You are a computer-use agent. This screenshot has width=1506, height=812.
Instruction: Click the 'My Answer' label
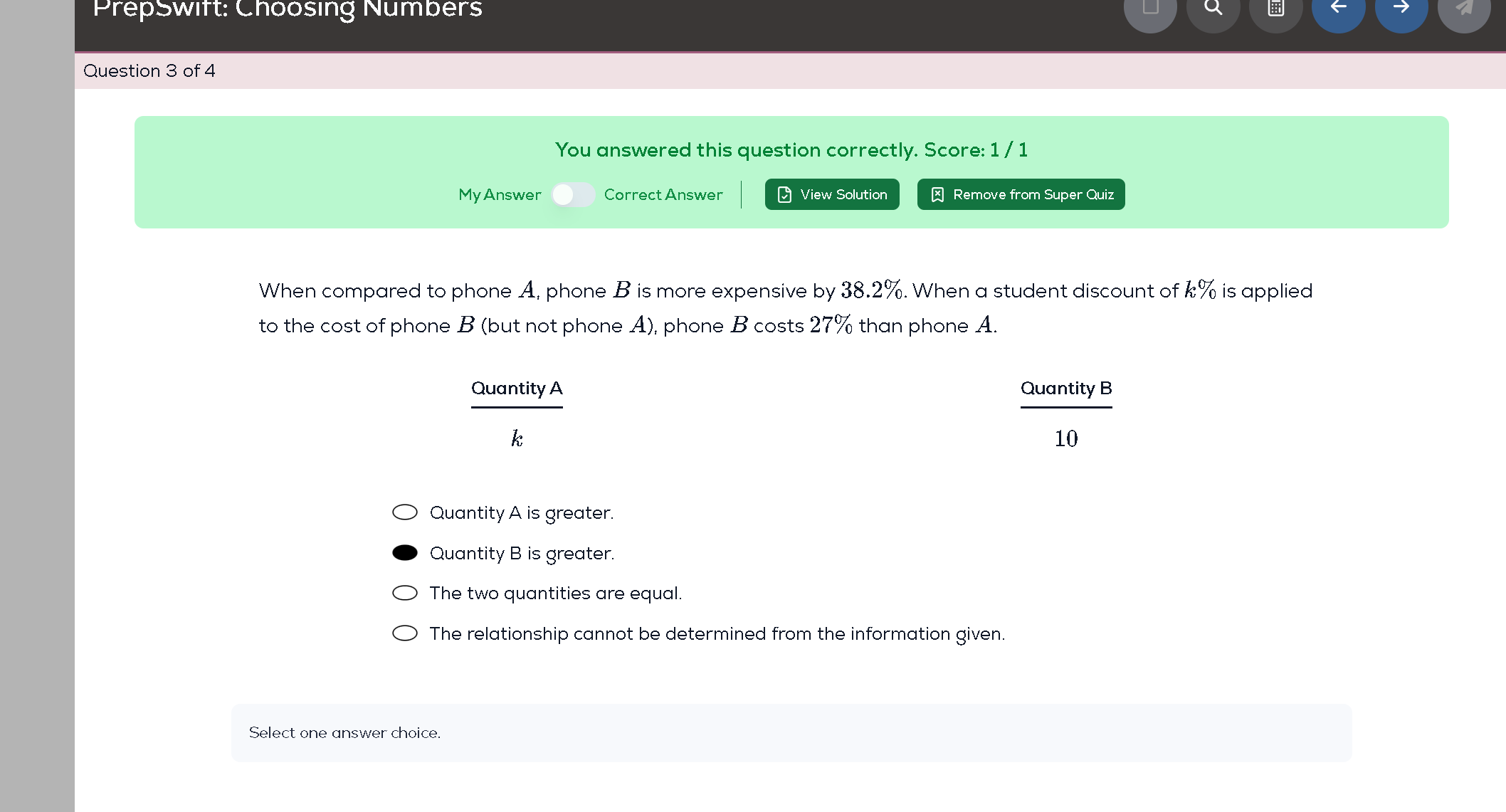click(500, 195)
